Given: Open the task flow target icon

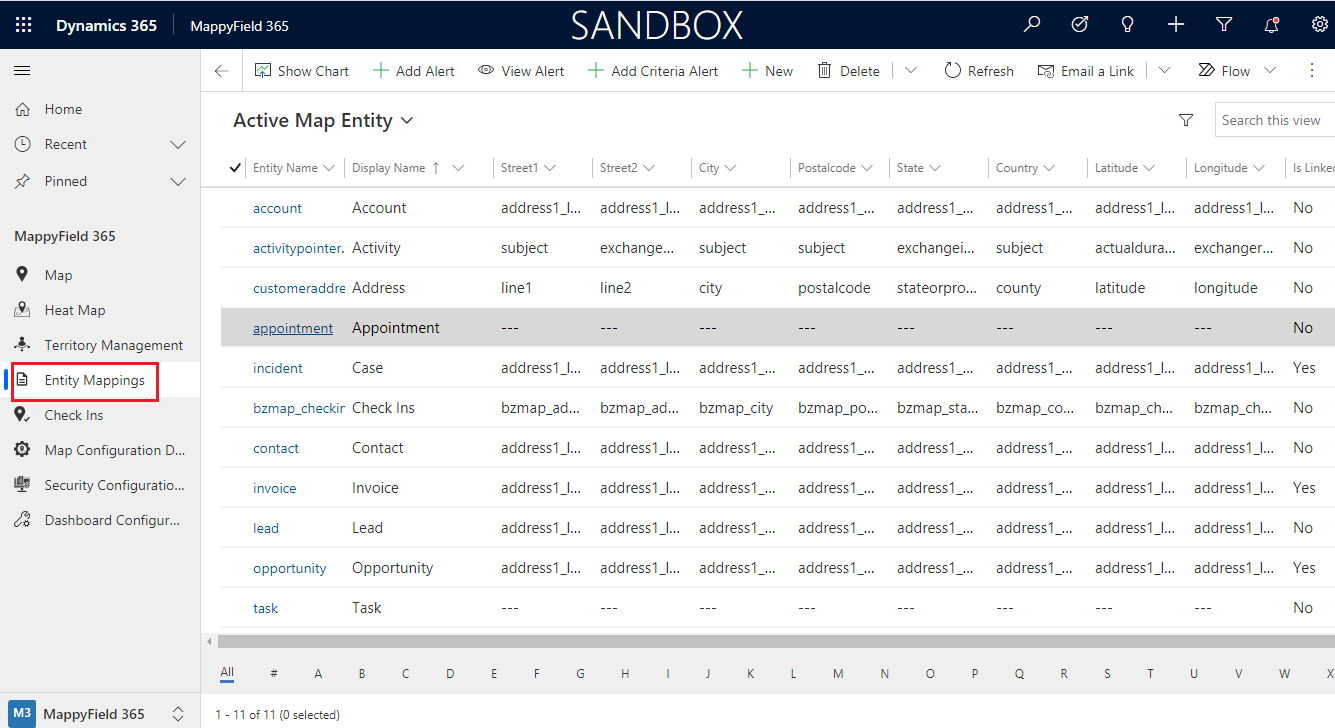Looking at the screenshot, I should pyautogui.click(x=1080, y=25).
